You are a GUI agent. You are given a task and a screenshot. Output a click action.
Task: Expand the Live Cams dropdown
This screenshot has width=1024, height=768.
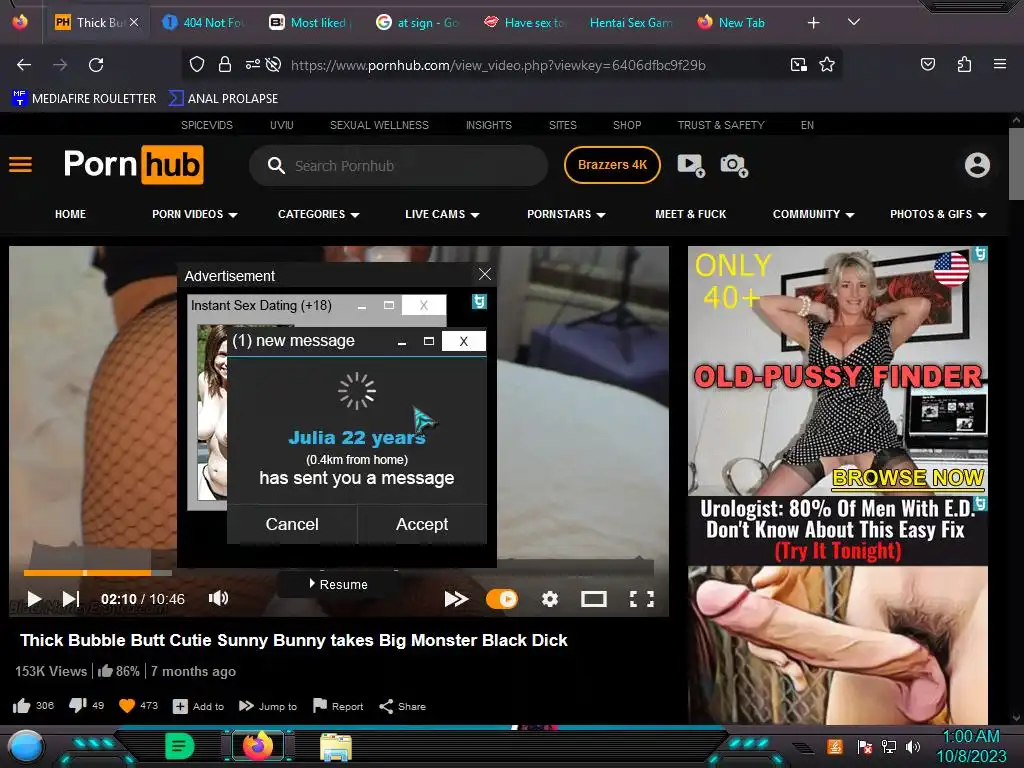442,214
